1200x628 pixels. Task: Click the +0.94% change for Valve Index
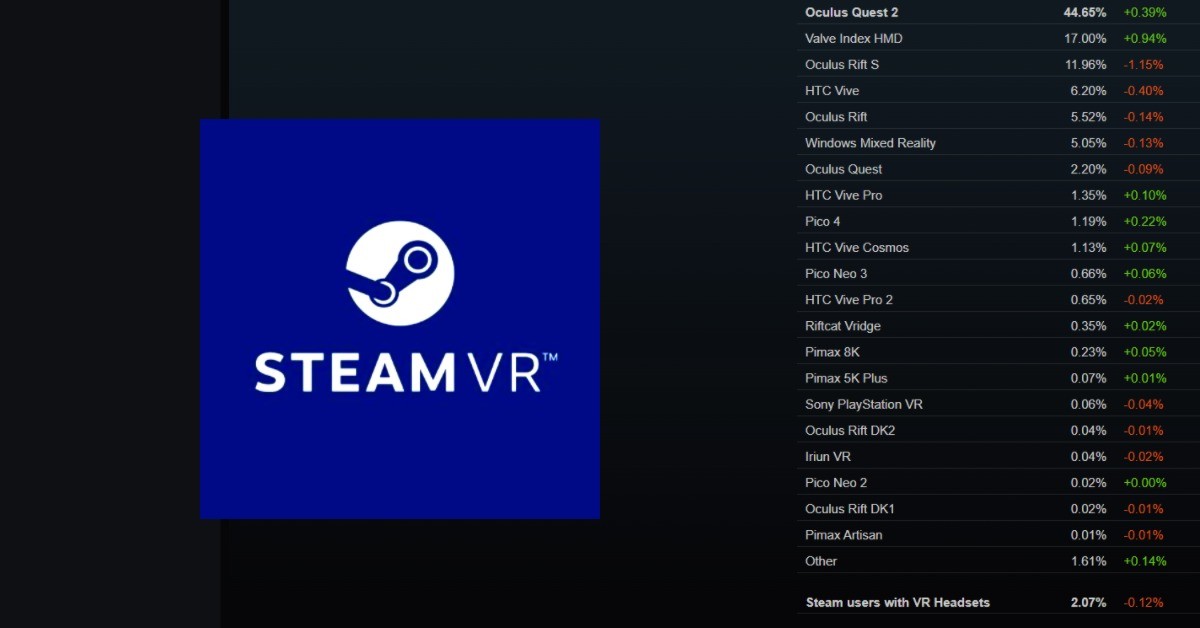coord(1143,38)
